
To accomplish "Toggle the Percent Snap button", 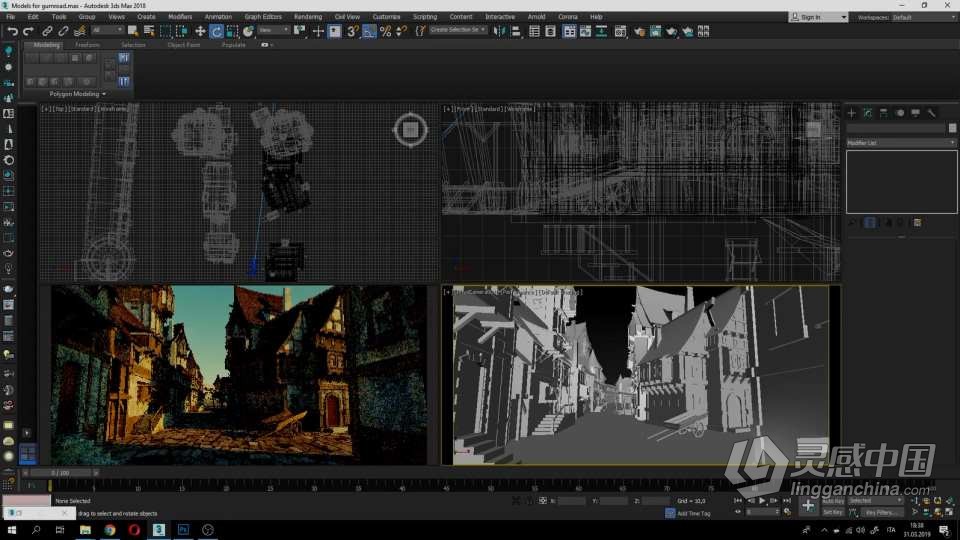I will click(x=386, y=31).
